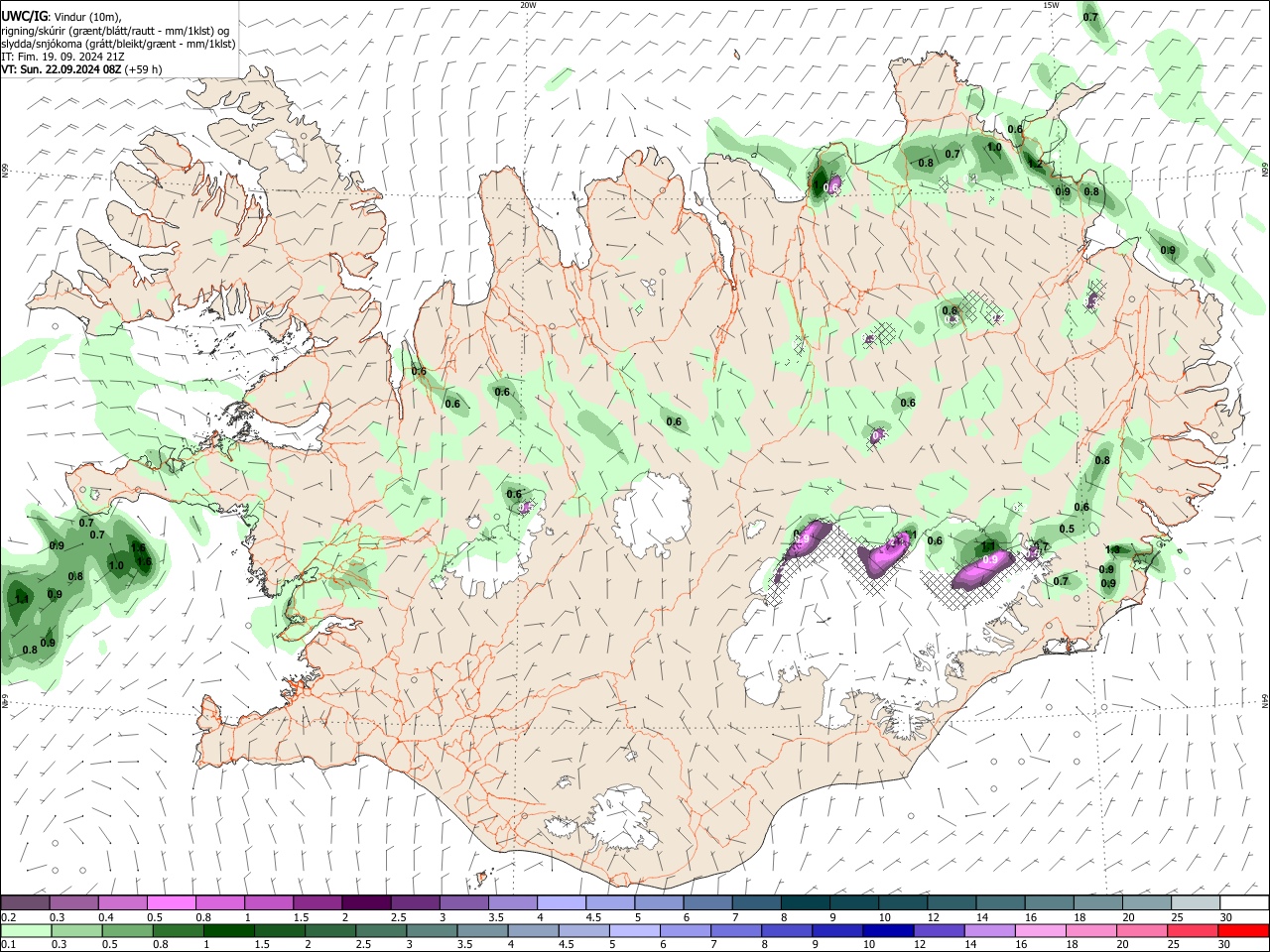
Task: Click the "0.7" value beside the 15W label
Action: [x=1090, y=17]
